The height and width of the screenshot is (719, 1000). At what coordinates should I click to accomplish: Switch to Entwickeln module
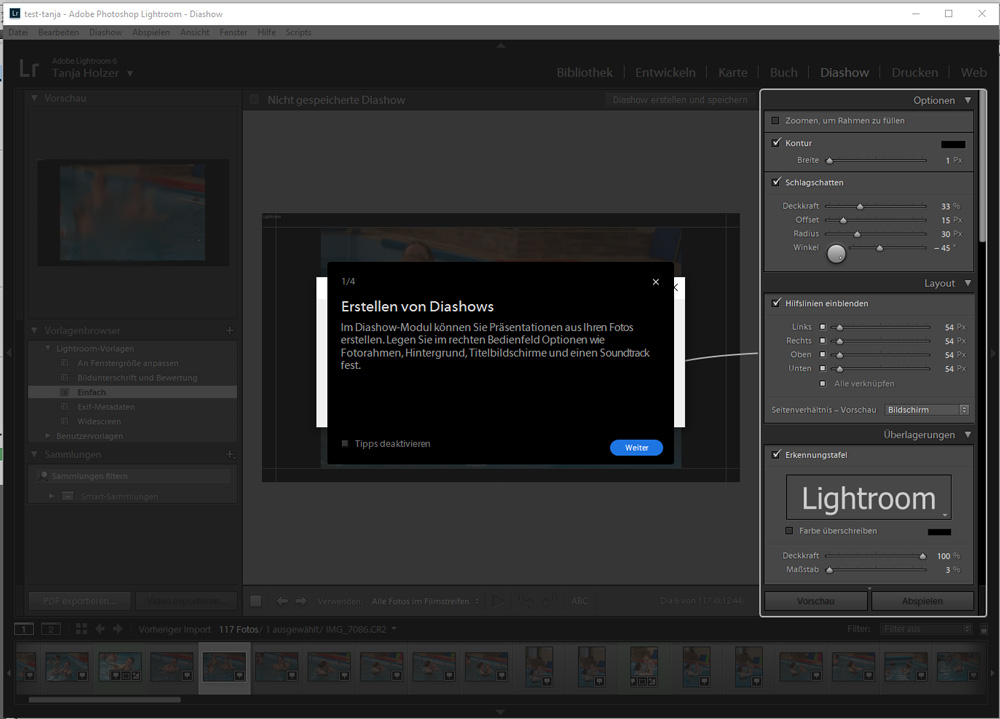tap(665, 73)
